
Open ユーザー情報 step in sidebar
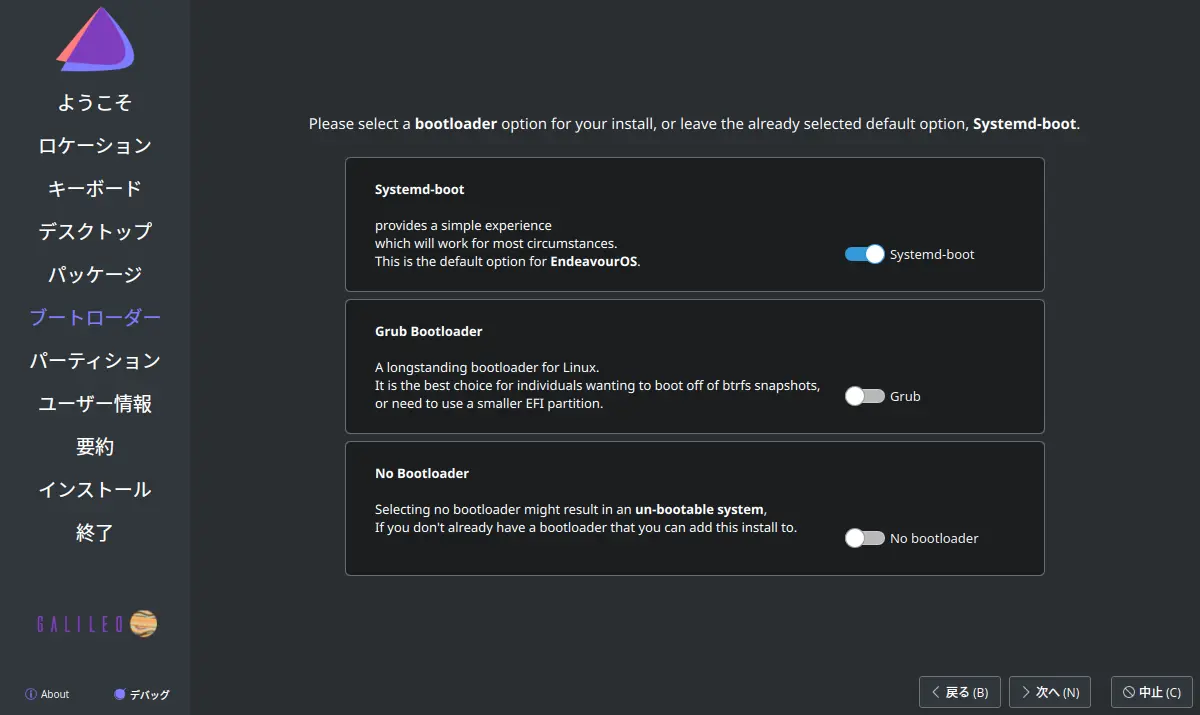(x=95, y=404)
